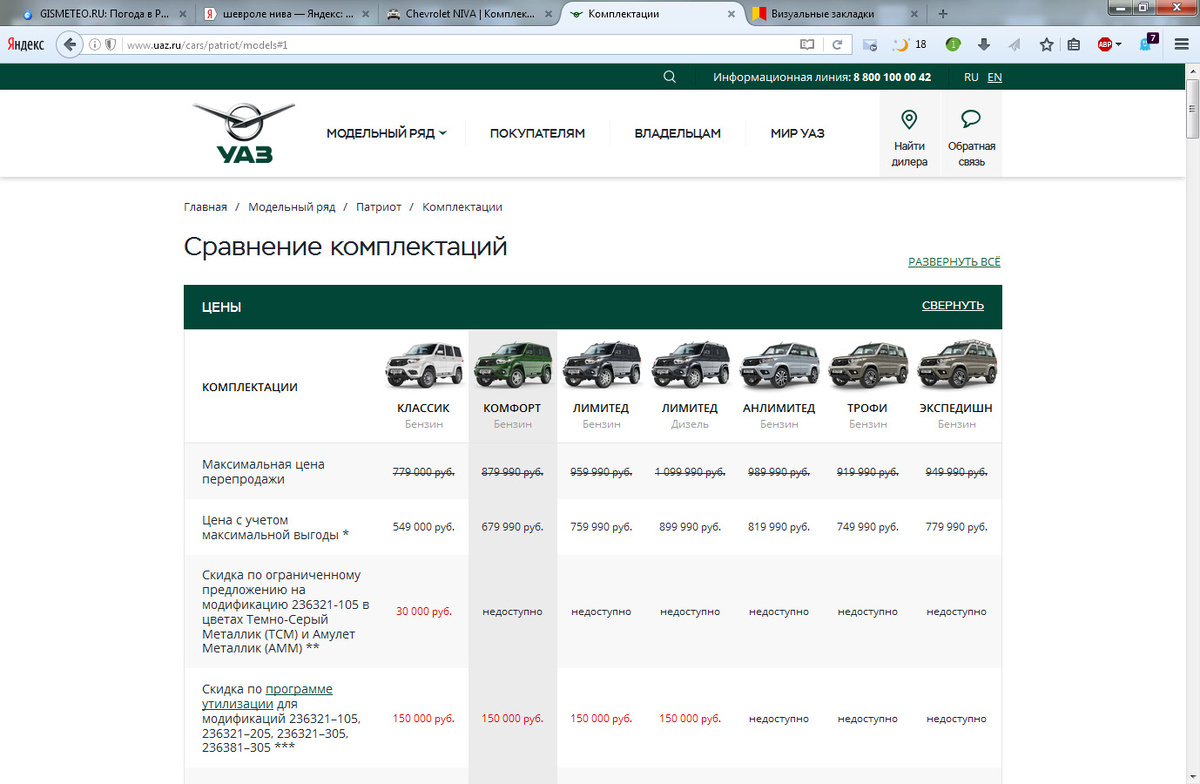Click the Adblock Plus icon
Viewport: 1200px width, 784px height.
[x=1105, y=45]
